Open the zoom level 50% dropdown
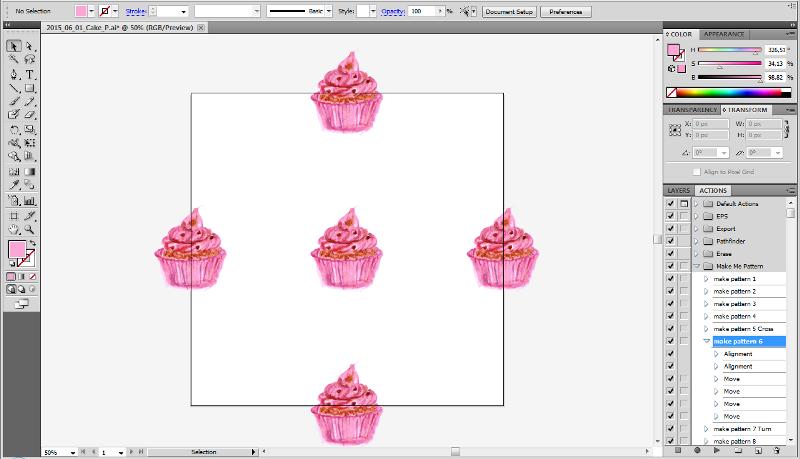The height and width of the screenshot is (459, 800). pos(72,452)
